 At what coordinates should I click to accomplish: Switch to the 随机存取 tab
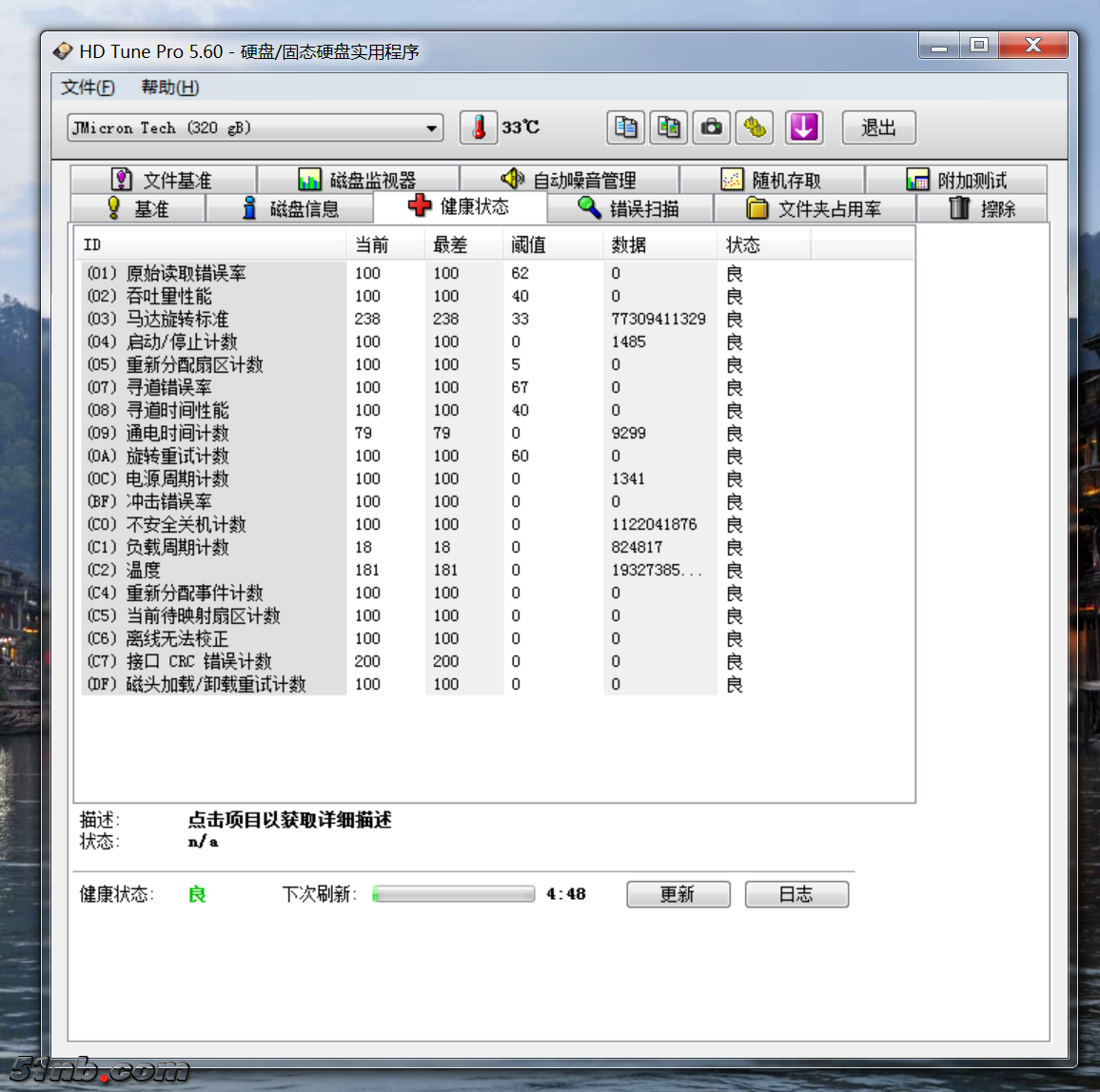click(x=772, y=180)
